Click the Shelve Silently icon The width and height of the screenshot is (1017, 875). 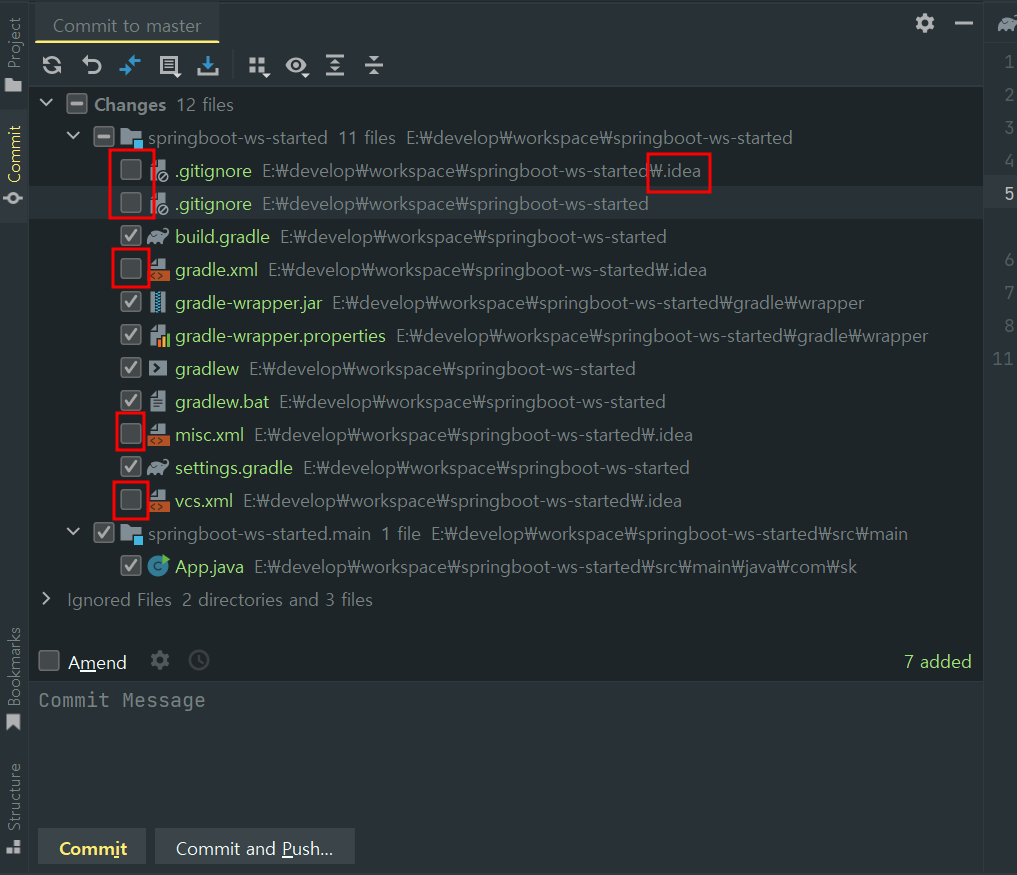tap(208, 66)
